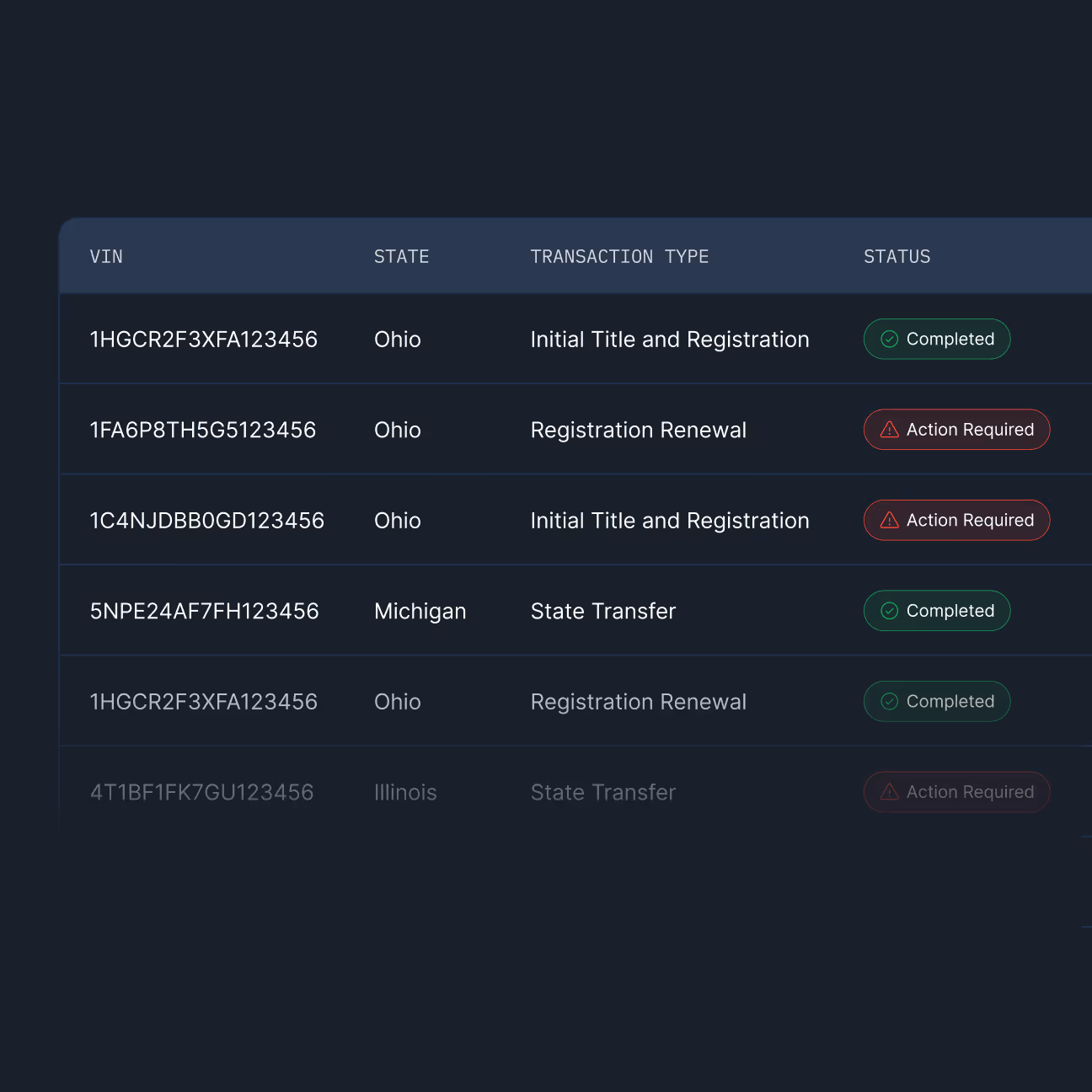Click the VIN column header
This screenshot has height=1092, width=1092.
tap(106, 257)
